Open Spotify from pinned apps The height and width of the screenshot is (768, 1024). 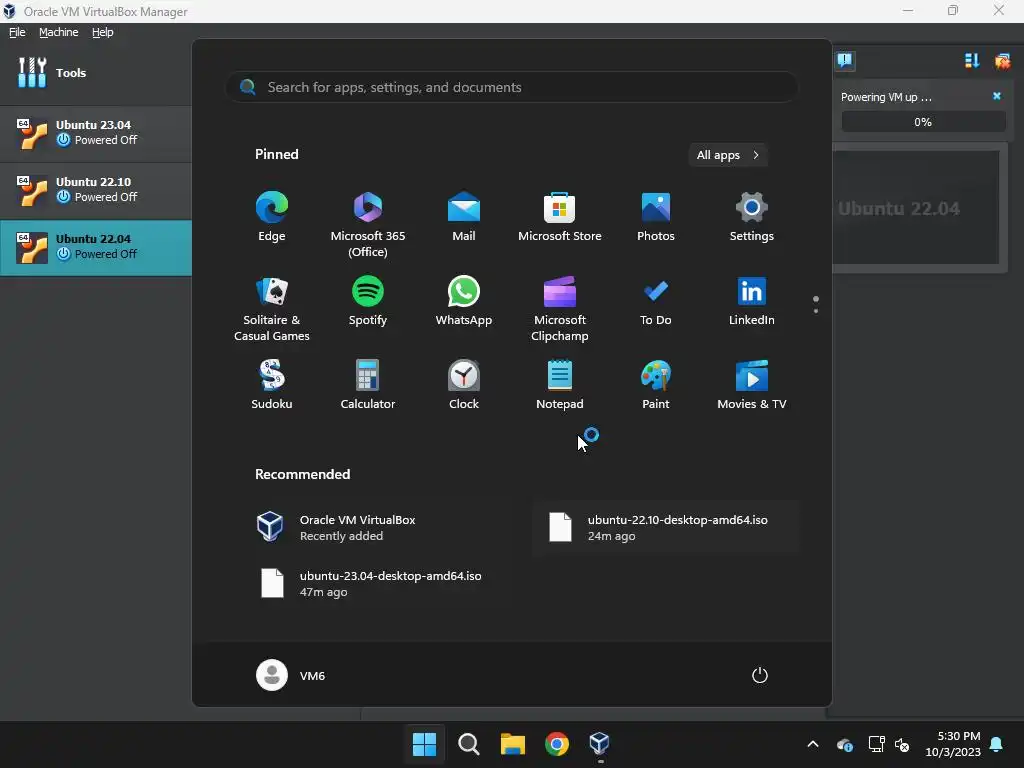[368, 301]
